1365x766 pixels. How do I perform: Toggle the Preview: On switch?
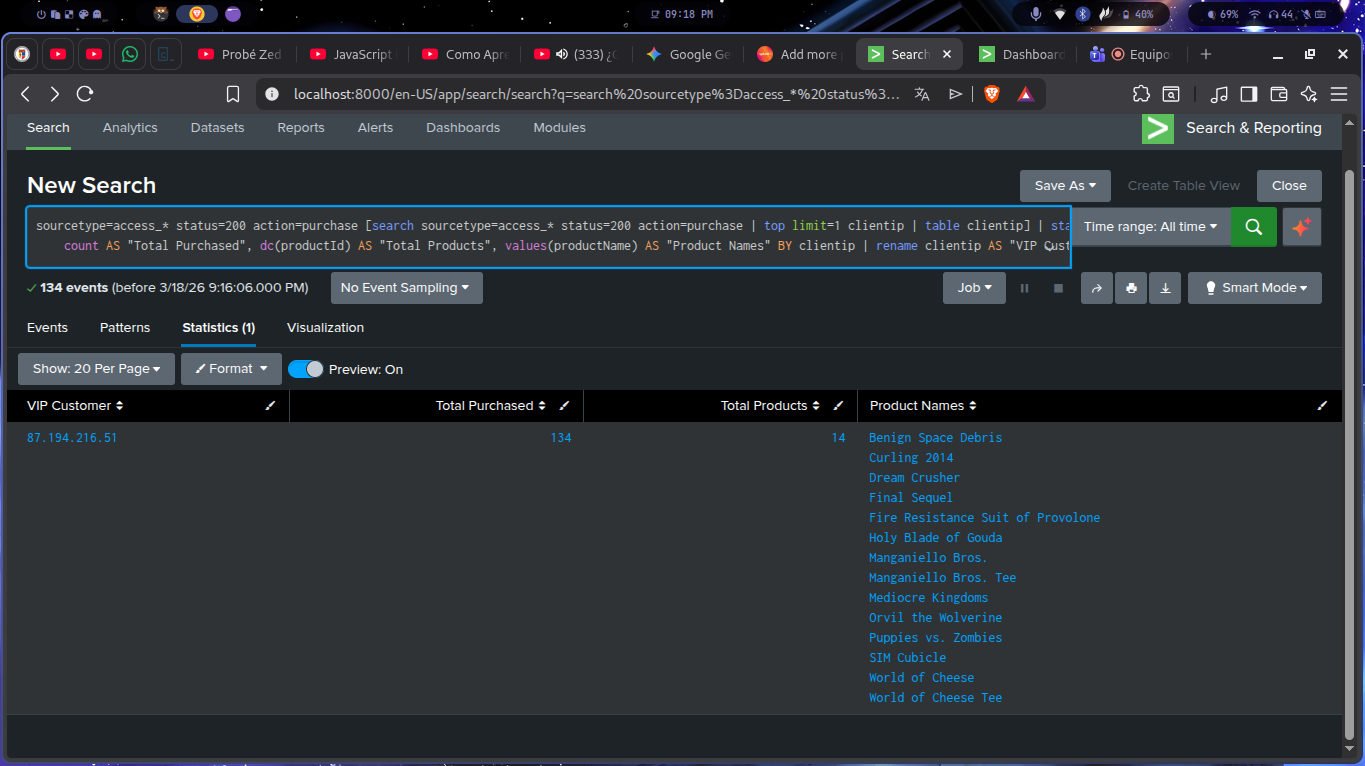[x=306, y=369]
